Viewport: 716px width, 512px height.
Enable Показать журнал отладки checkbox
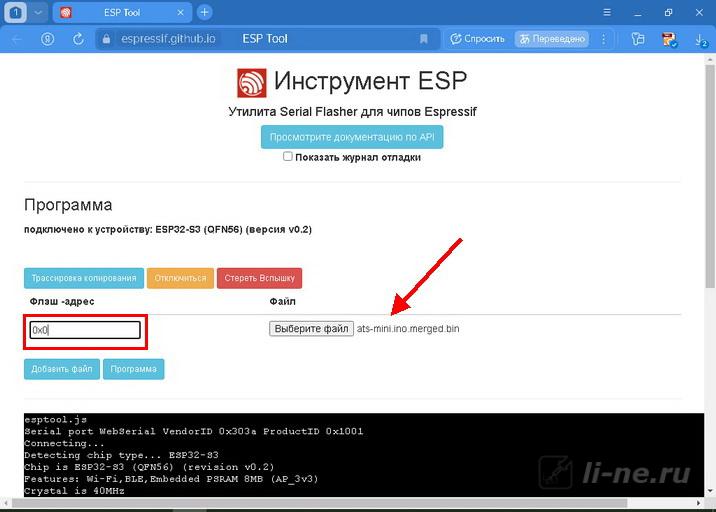[288, 156]
